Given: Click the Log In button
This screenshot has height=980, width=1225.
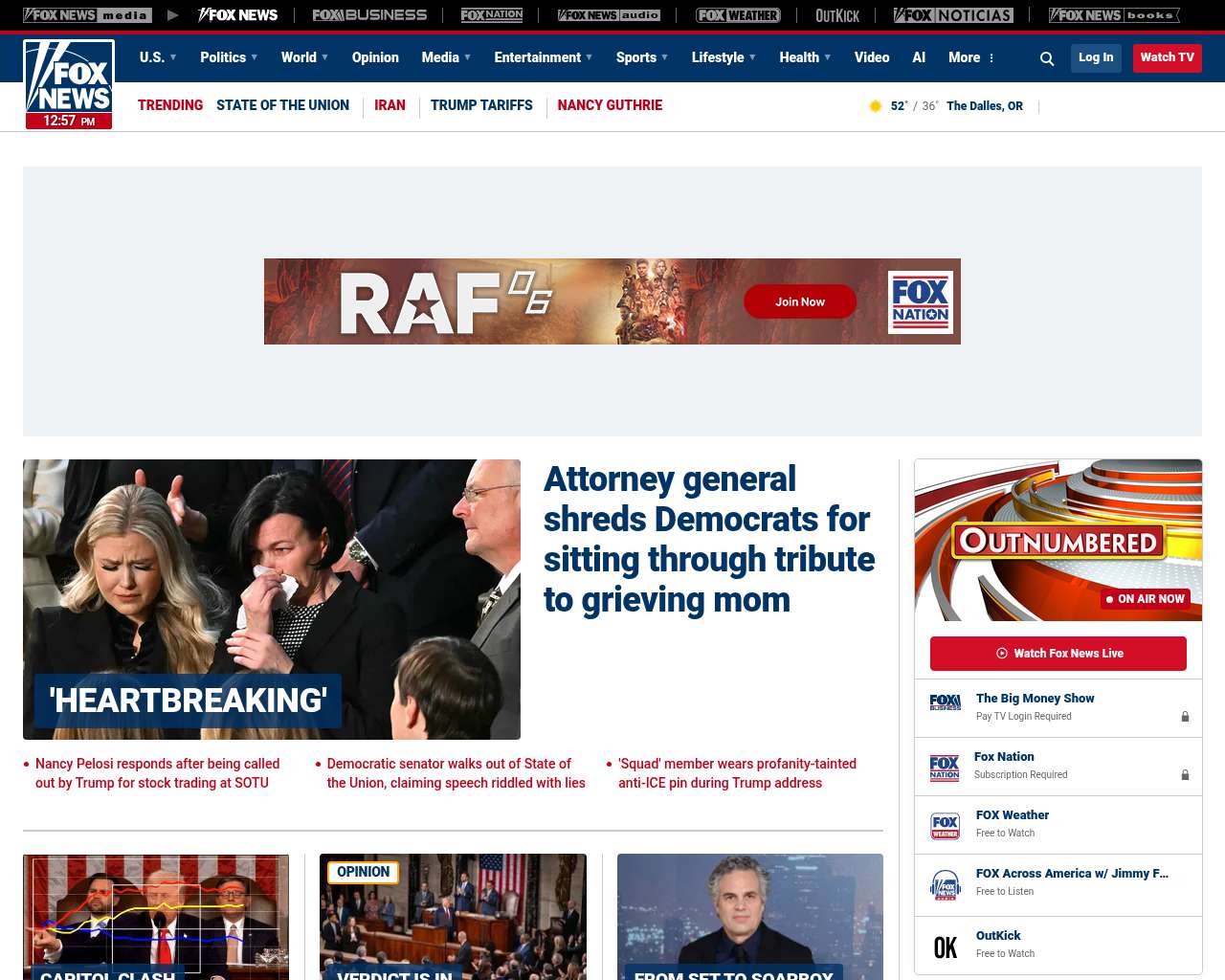Looking at the screenshot, I should 1096,57.
